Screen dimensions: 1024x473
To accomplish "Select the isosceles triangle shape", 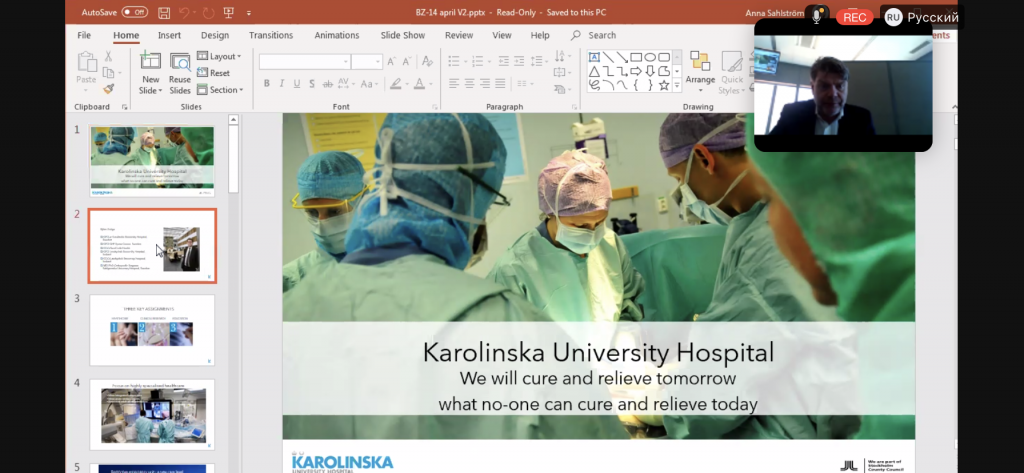I will [x=594, y=71].
